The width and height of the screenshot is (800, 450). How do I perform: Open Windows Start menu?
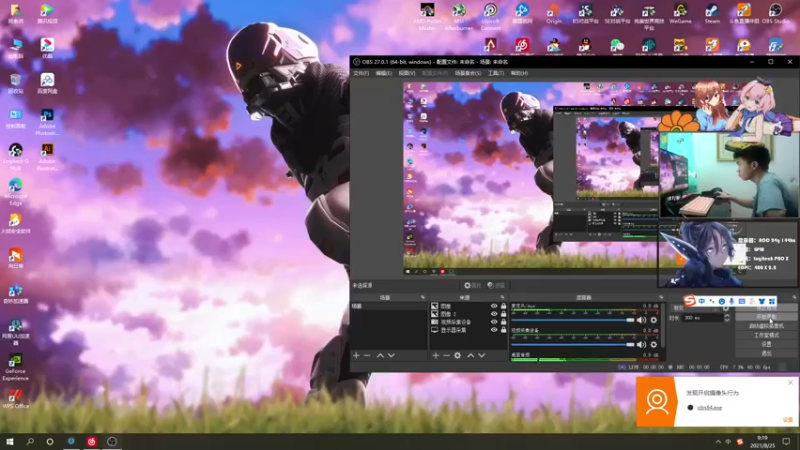tap(10, 441)
